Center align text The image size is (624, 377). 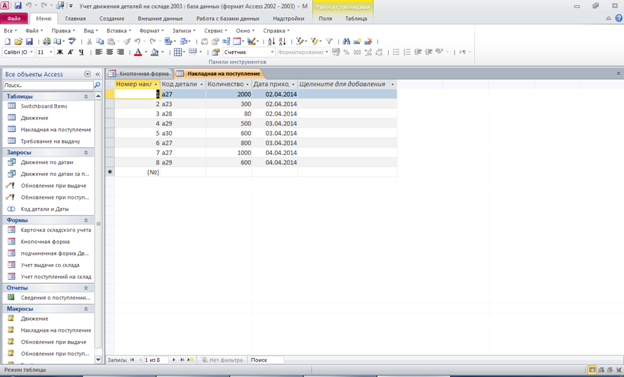click(x=109, y=52)
